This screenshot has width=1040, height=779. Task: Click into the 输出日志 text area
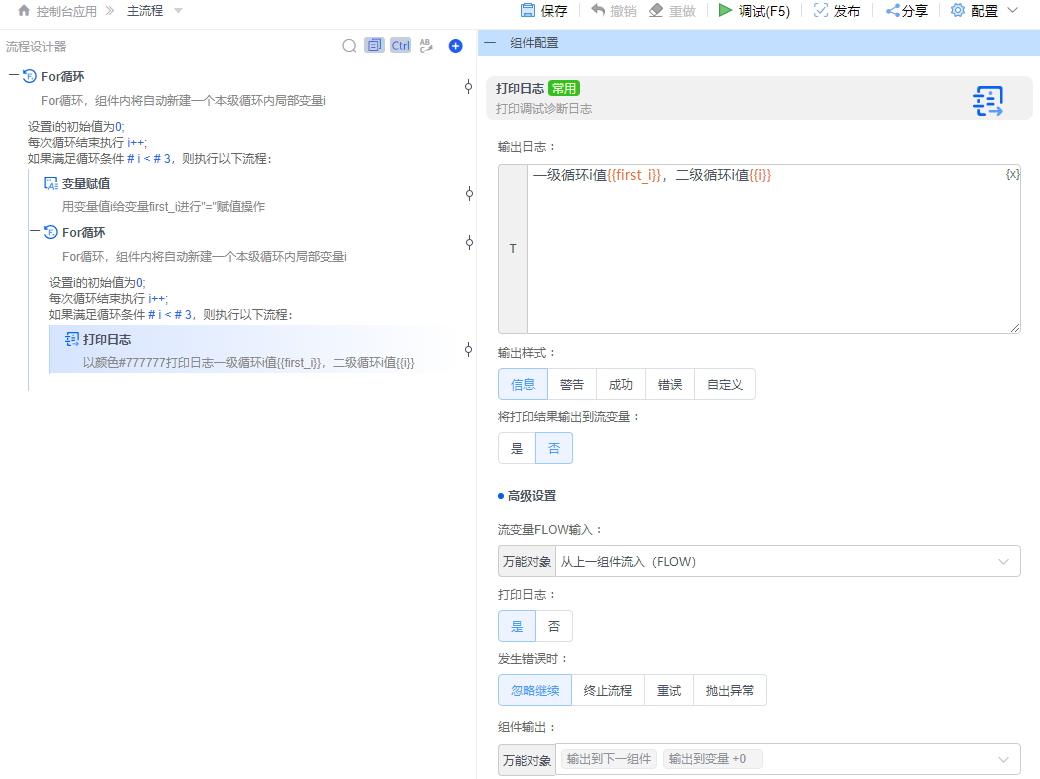tap(773, 249)
